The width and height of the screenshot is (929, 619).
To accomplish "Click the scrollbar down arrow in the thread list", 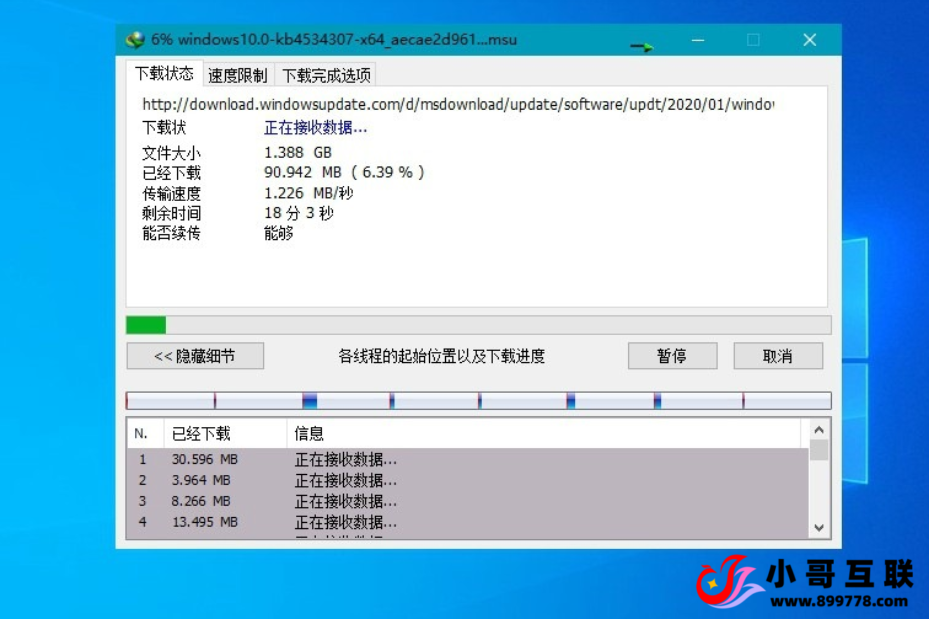I will coord(817,527).
